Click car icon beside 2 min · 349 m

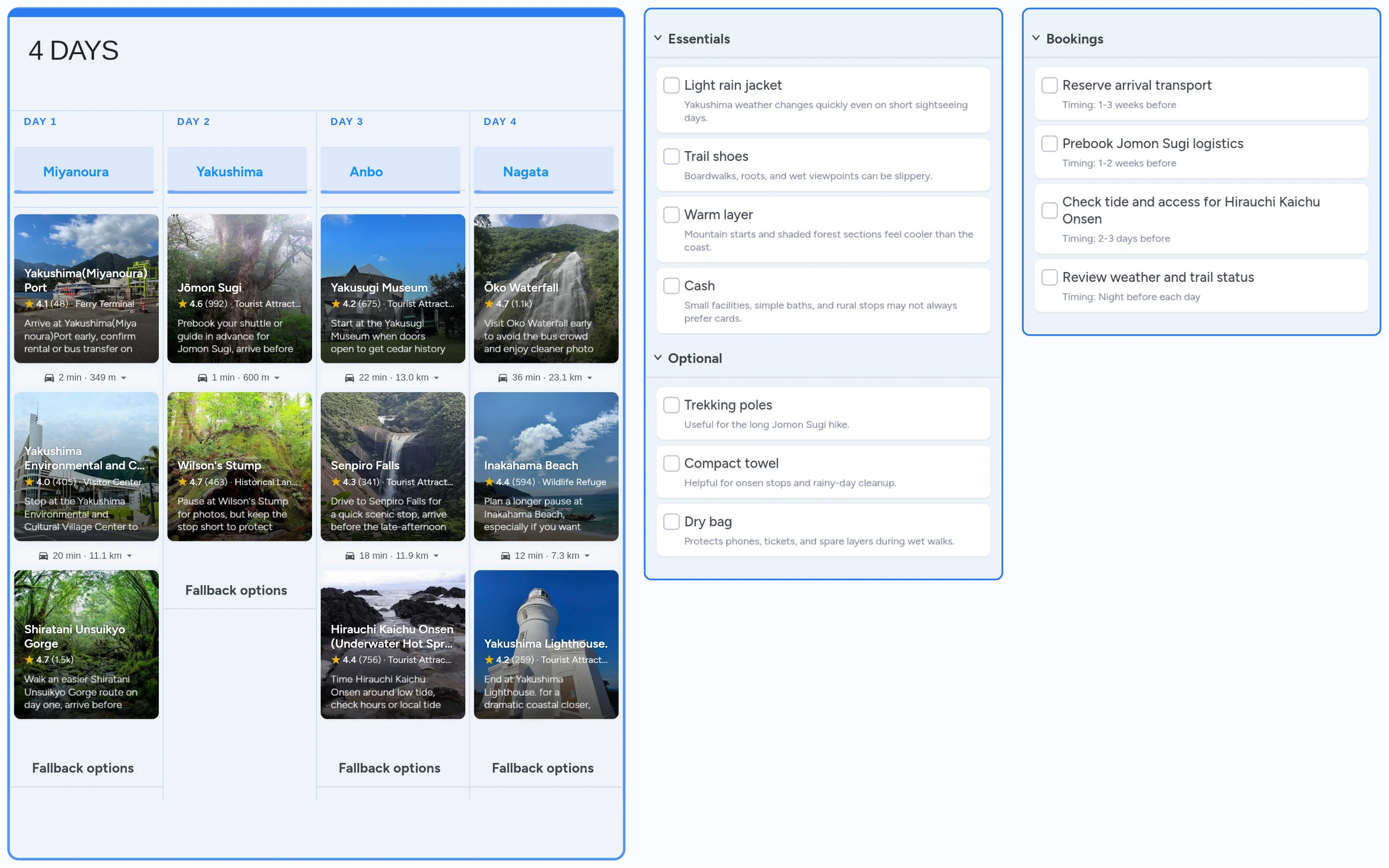[x=50, y=378]
